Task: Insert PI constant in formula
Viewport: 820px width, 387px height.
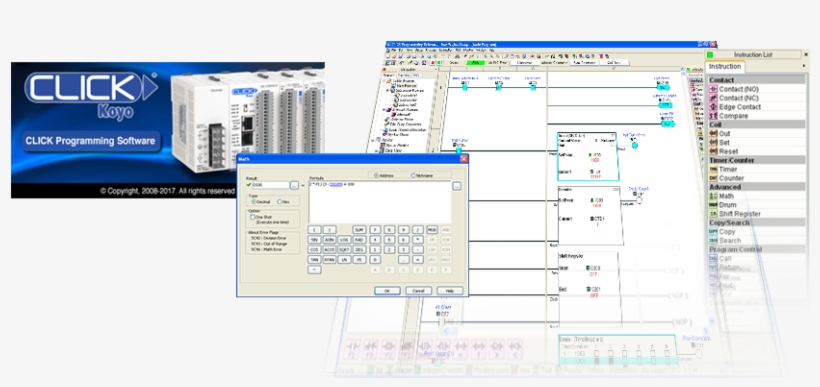Action: (x=359, y=259)
